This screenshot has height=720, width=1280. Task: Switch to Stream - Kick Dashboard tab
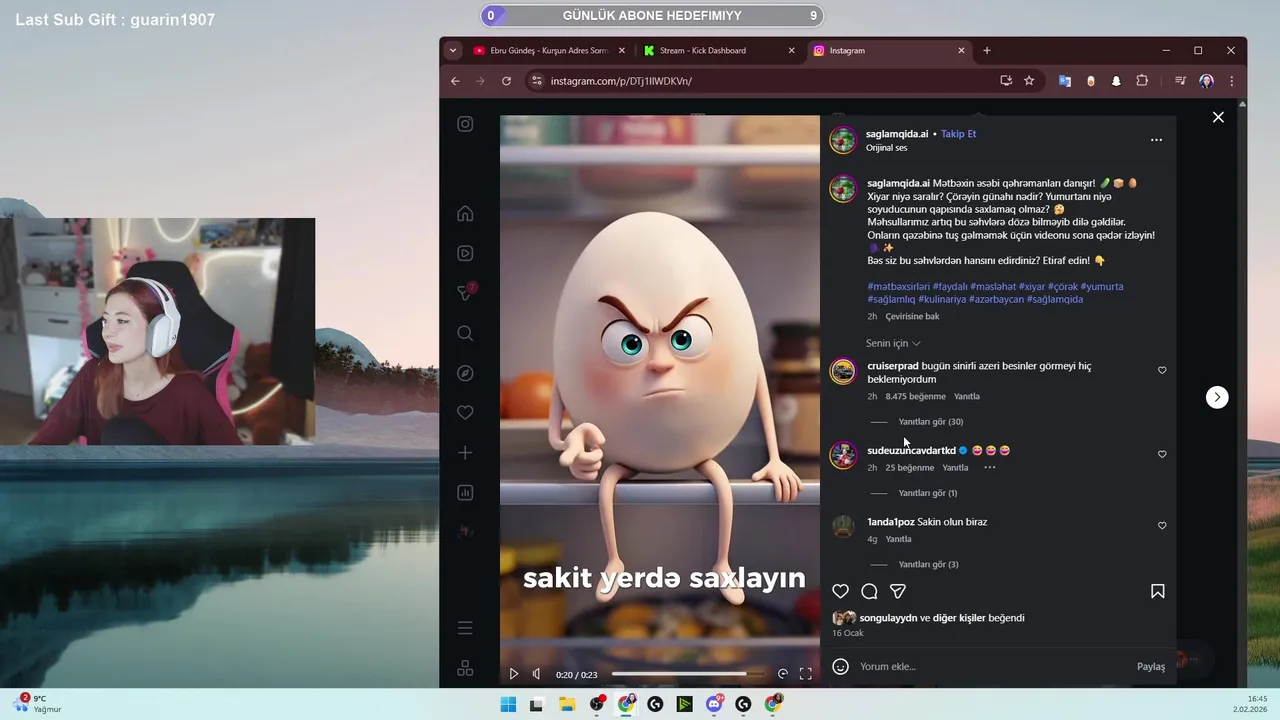719,50
